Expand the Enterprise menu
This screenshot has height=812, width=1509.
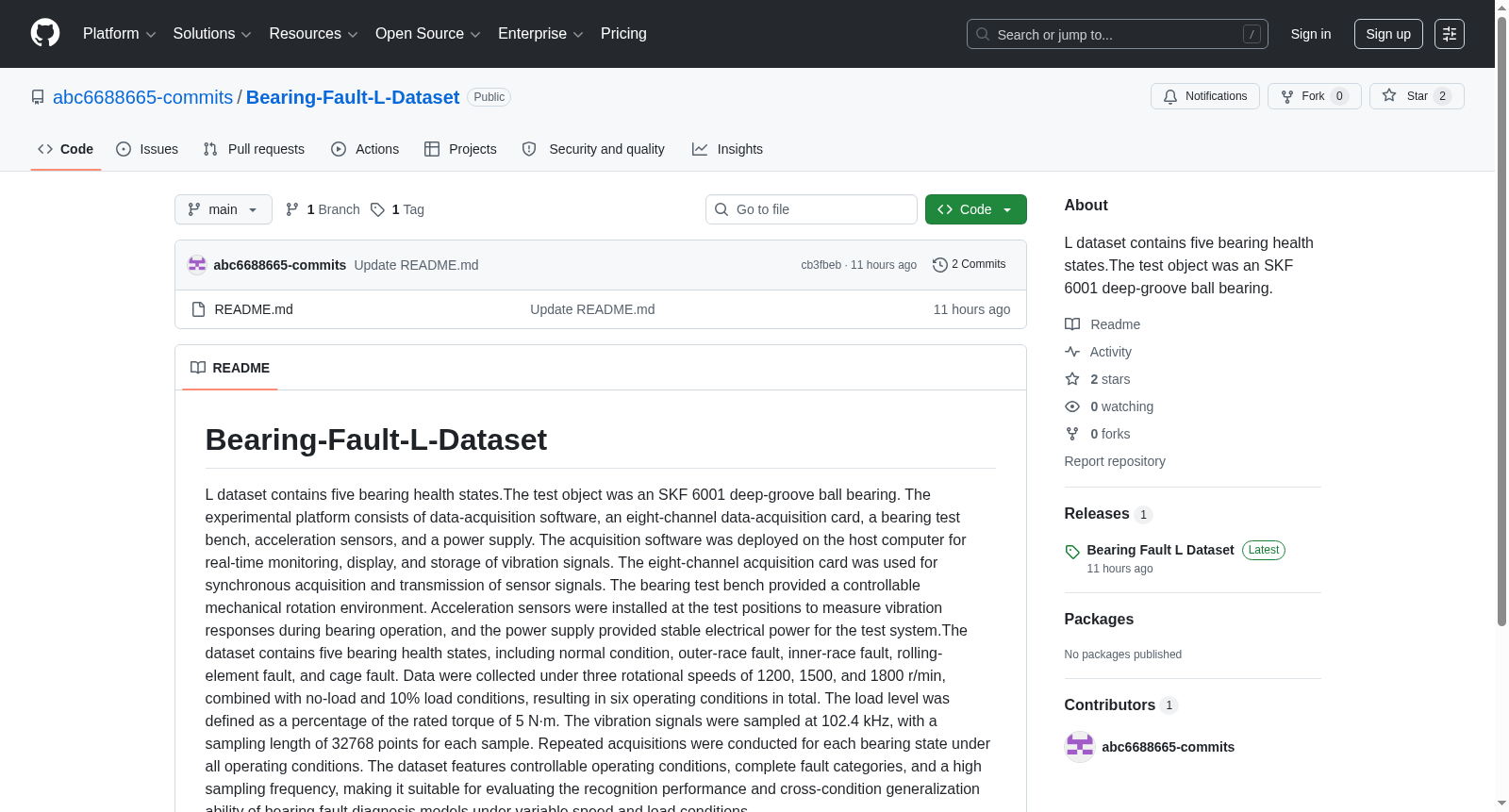coord(540,34)
